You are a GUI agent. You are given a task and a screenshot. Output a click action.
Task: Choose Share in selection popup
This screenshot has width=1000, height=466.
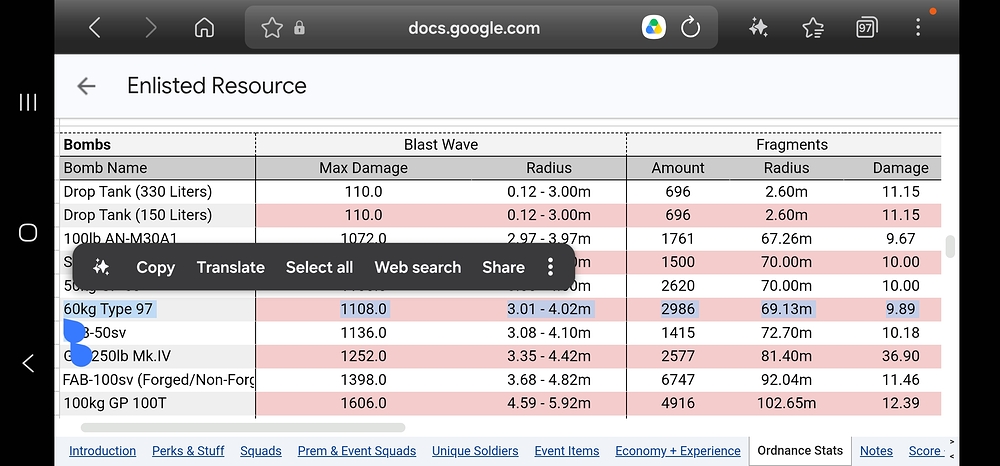pyautogui.click(x=503, y=267)
